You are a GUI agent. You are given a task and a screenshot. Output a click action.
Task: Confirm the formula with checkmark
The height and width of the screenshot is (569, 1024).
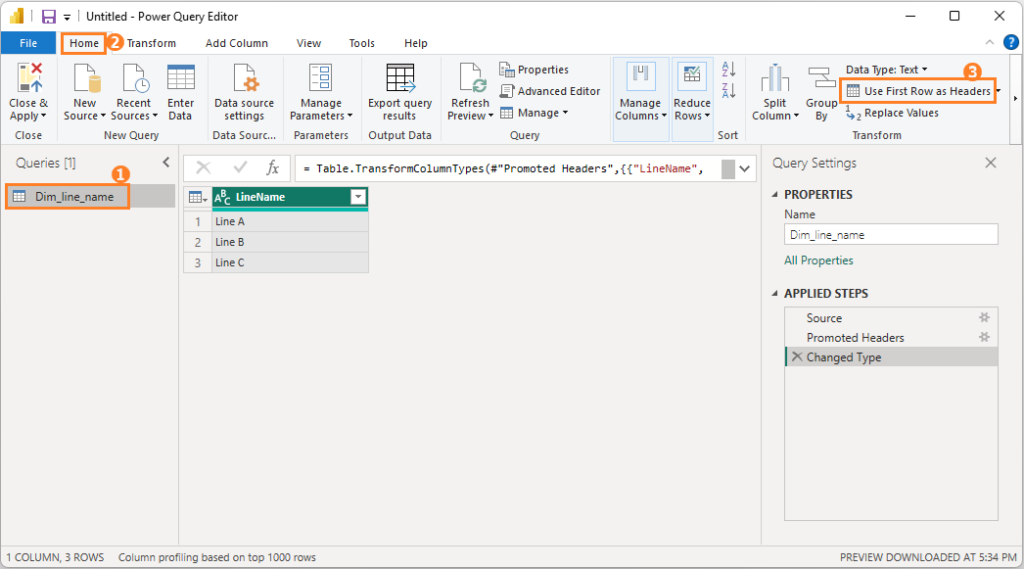(240, 168)
